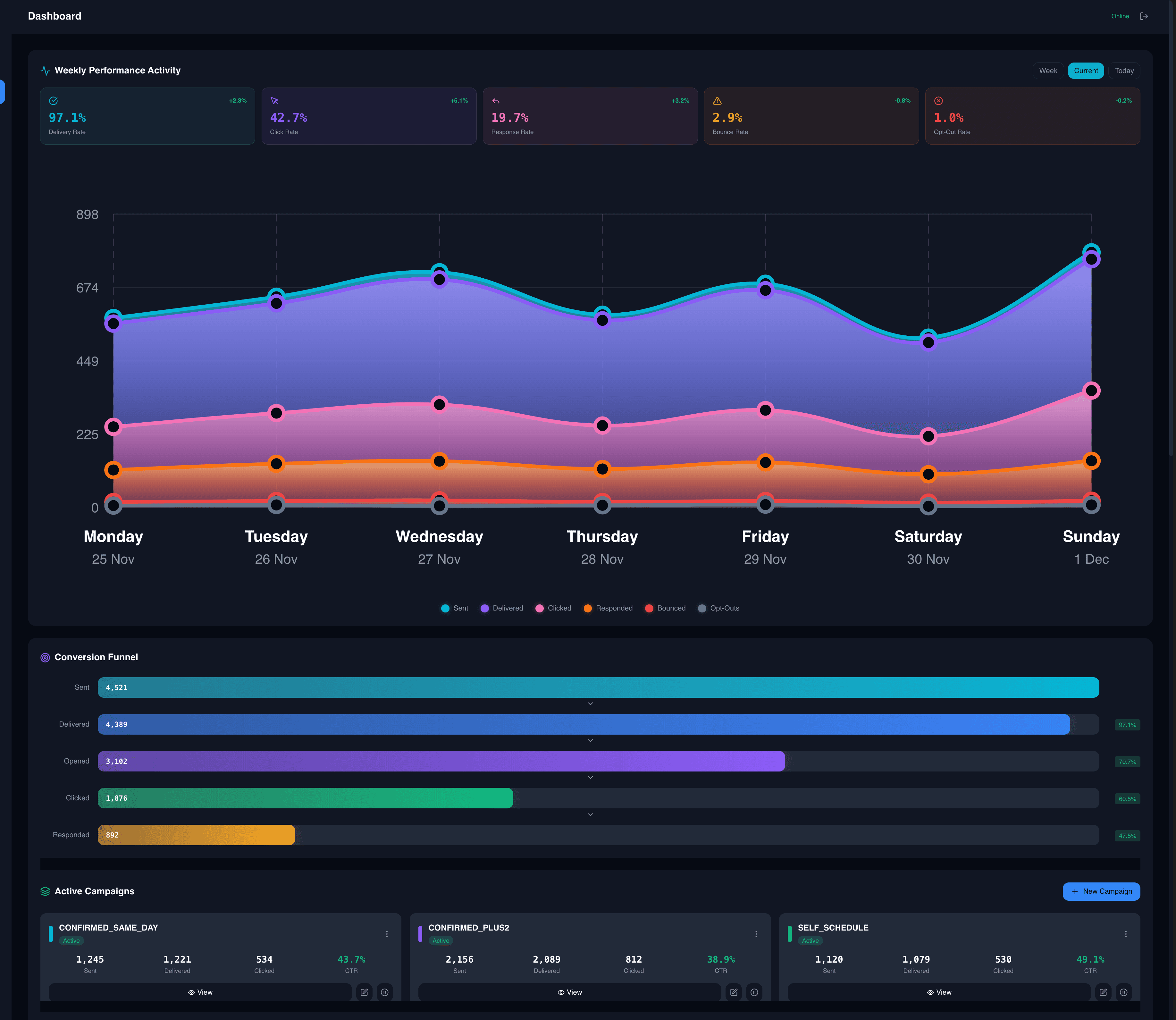Click the Opt-Out Rate x-circle icon
1176x1020 pixels.
click(x=939, y=101)
